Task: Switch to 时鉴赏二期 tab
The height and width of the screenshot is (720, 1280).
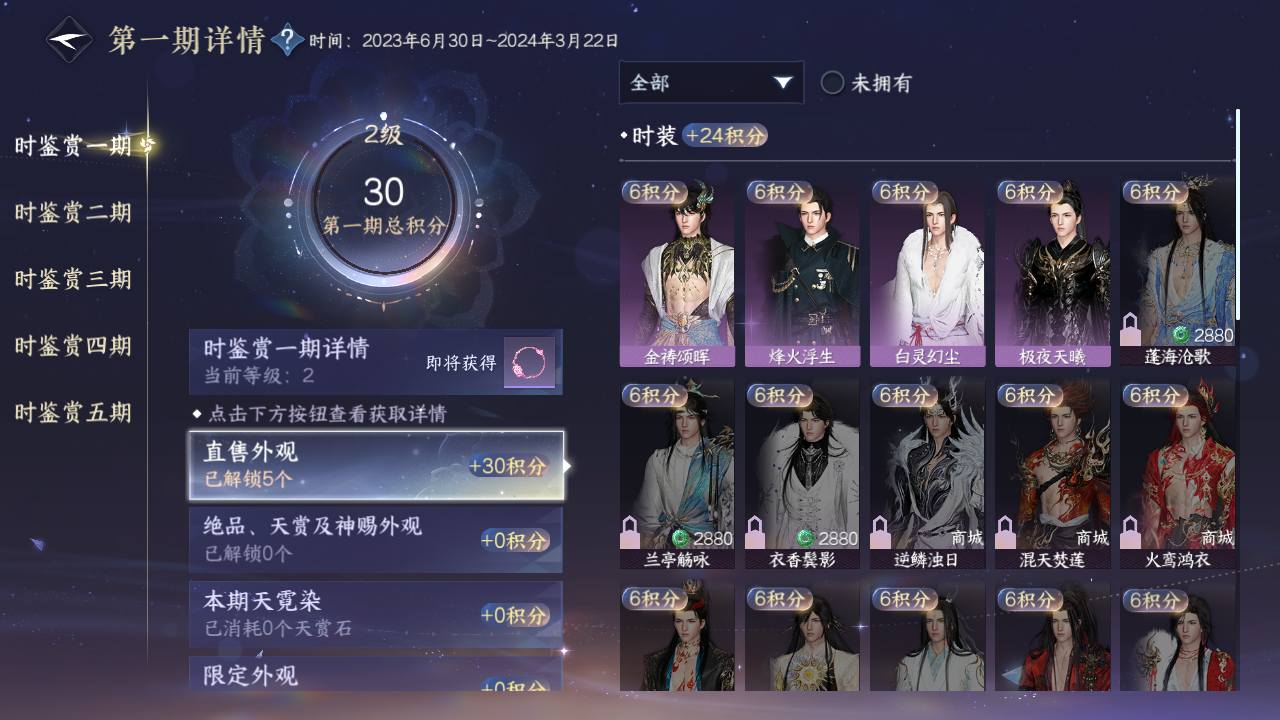Action: point(73,212)
